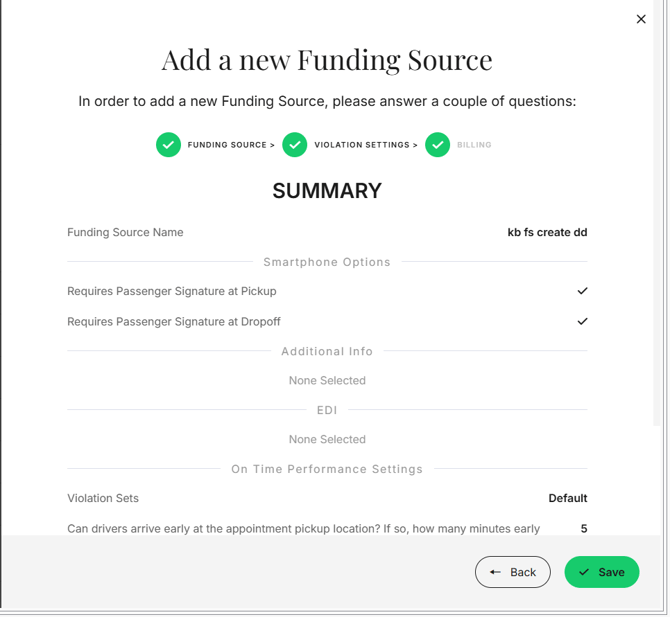Go back with the Back button

tap(513, 572)
